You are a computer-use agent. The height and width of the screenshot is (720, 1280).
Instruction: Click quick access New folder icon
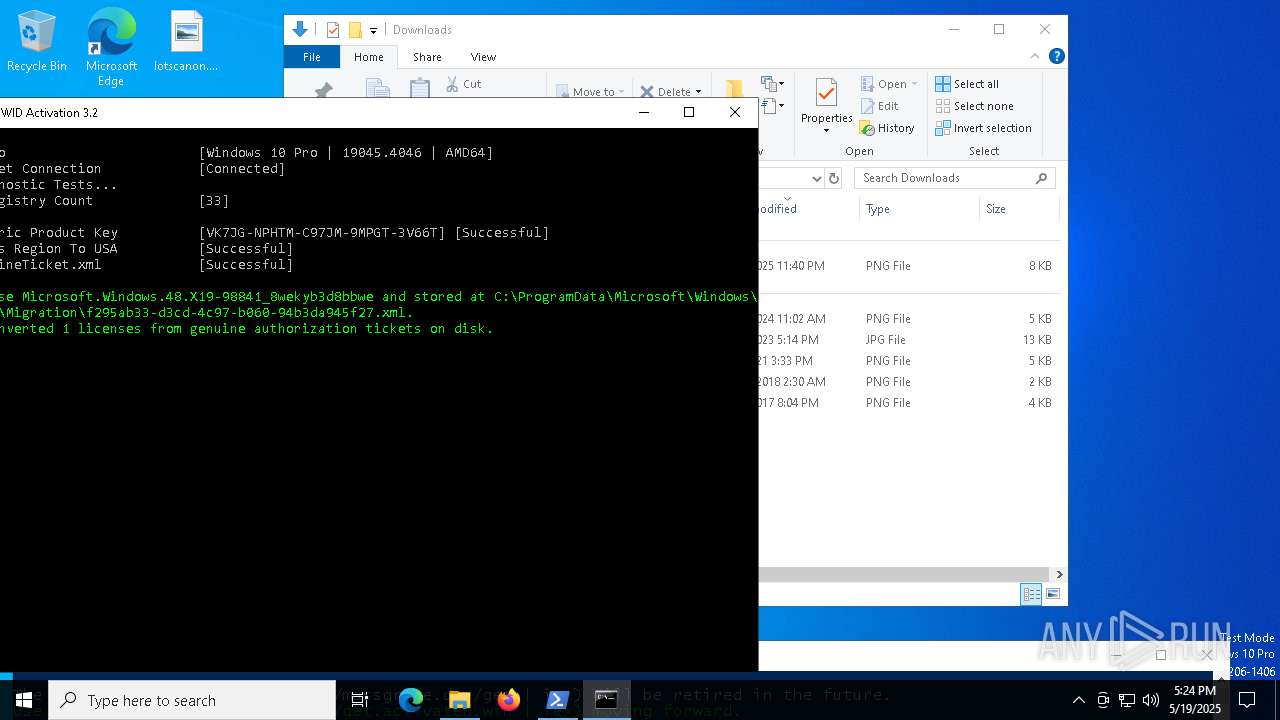(355, 30)
